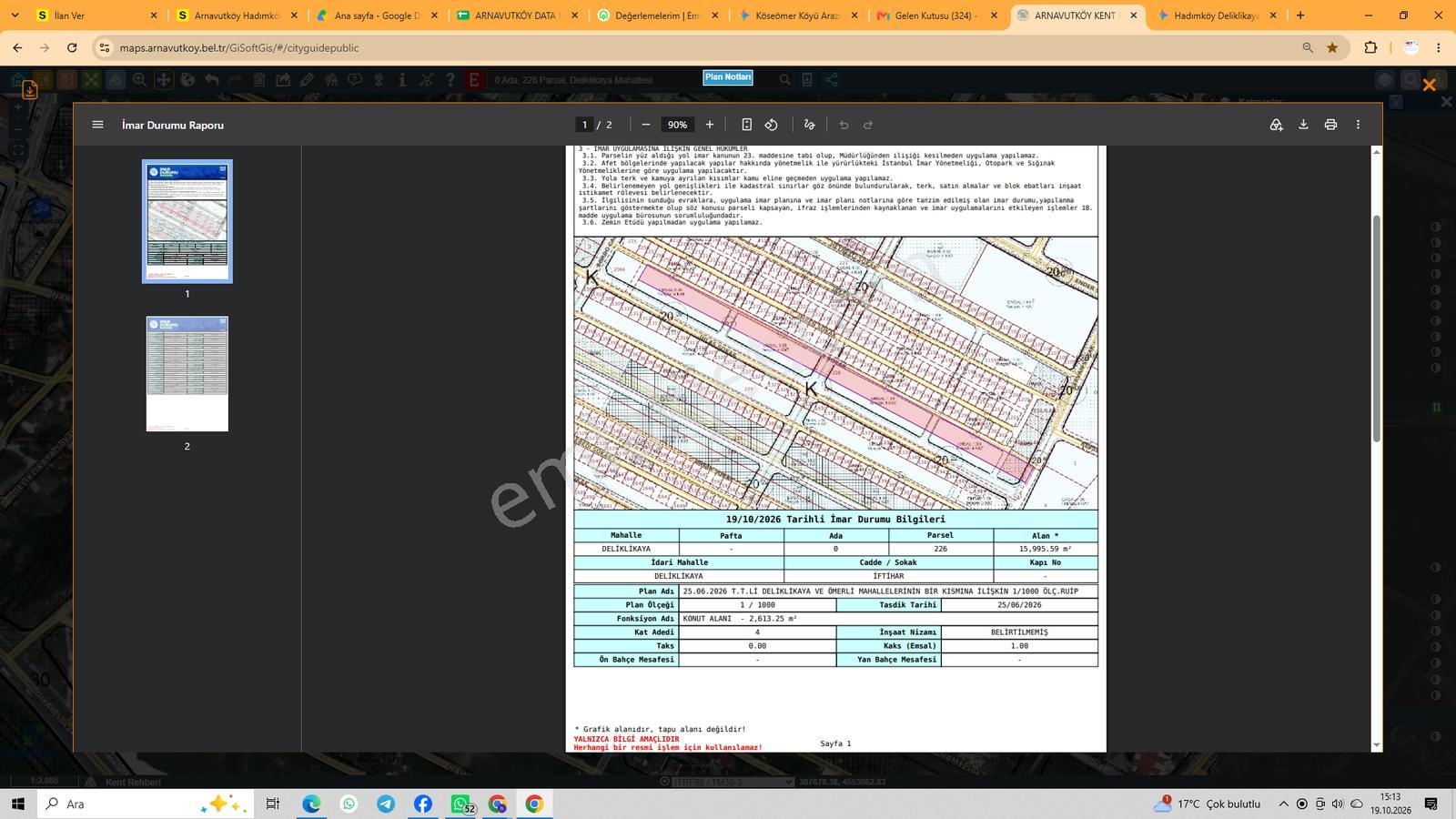1456x819 pixels.
Task: Open Chrome three-dot menu
Action: coord(1439,48)
